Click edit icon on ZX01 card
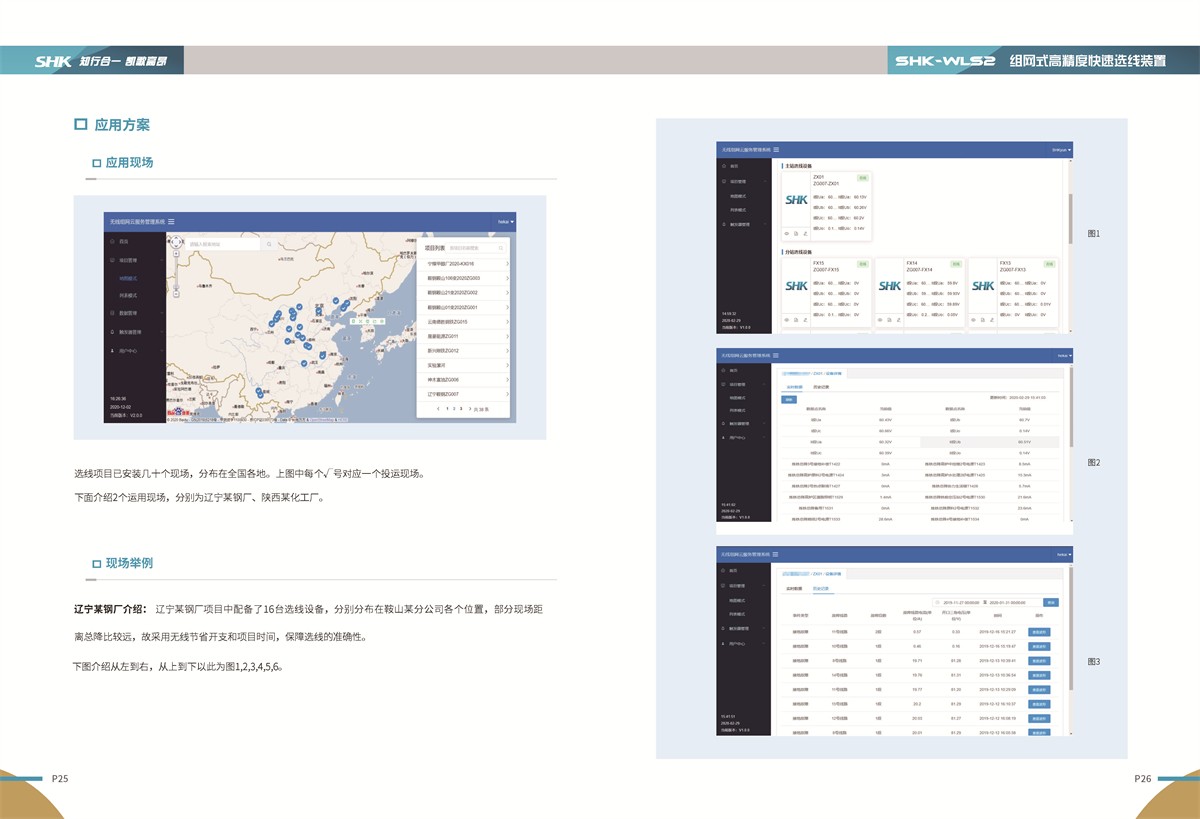Viewport: 1200px width, 819px height. tap(805, 234)
